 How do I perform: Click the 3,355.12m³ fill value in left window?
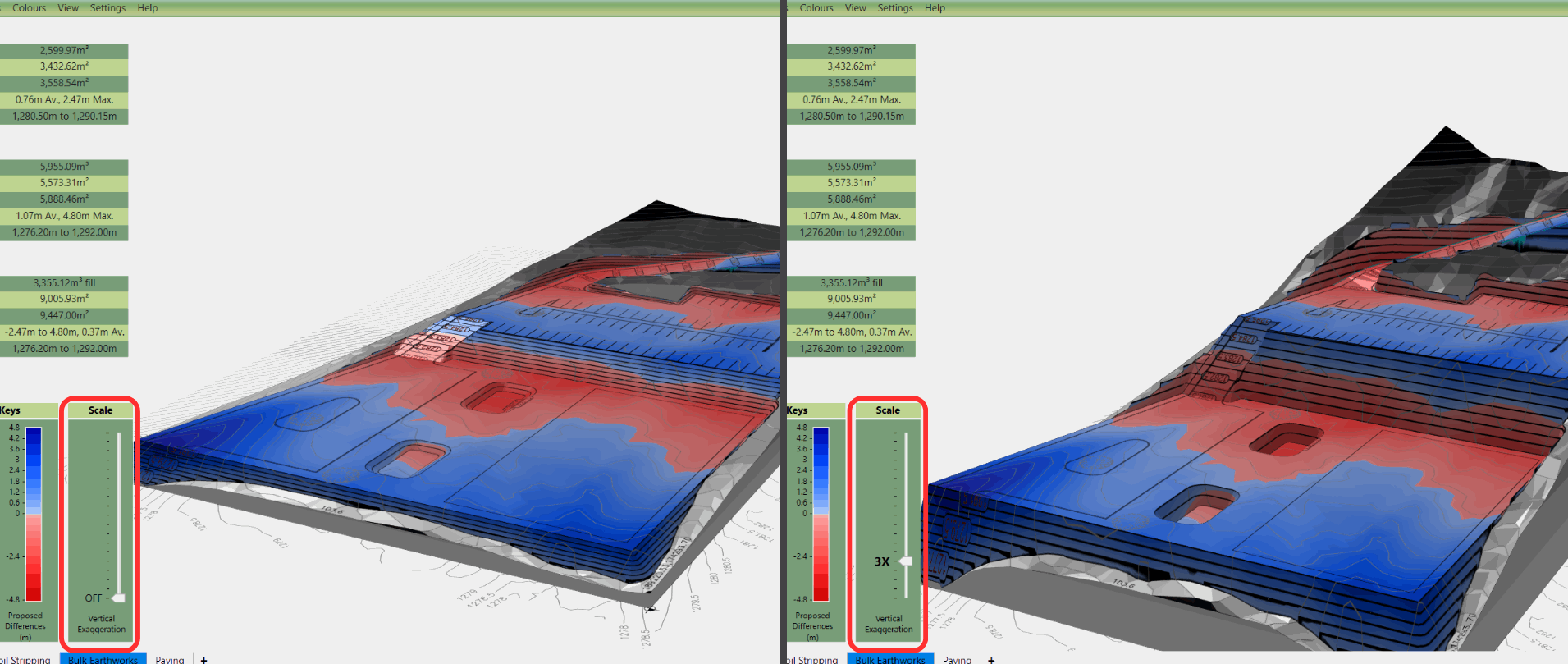[64, 282]
